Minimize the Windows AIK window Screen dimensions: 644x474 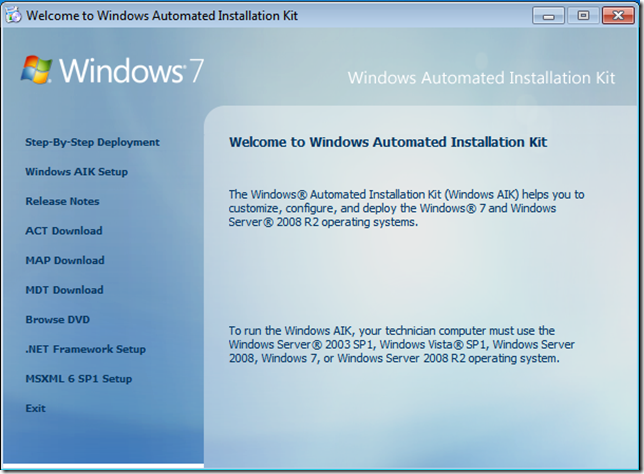(x=548, y=16)
